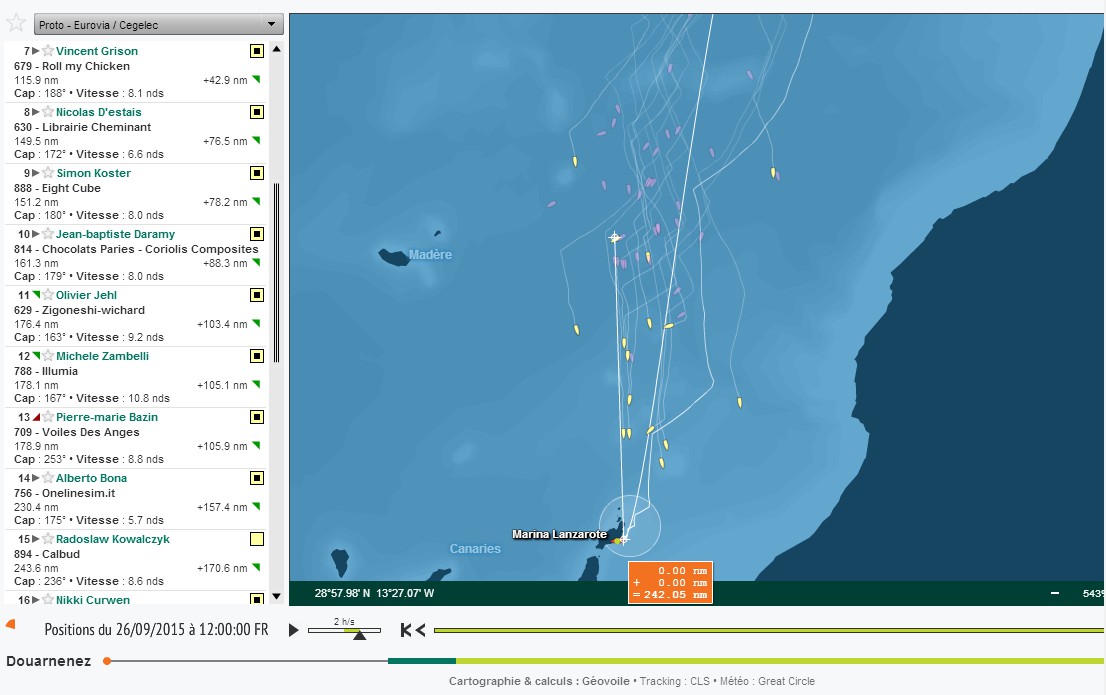Expand rank 8 Nicolas D'estais details arrow
Screen dimensions: 1106x695
(x=36, y=111)
